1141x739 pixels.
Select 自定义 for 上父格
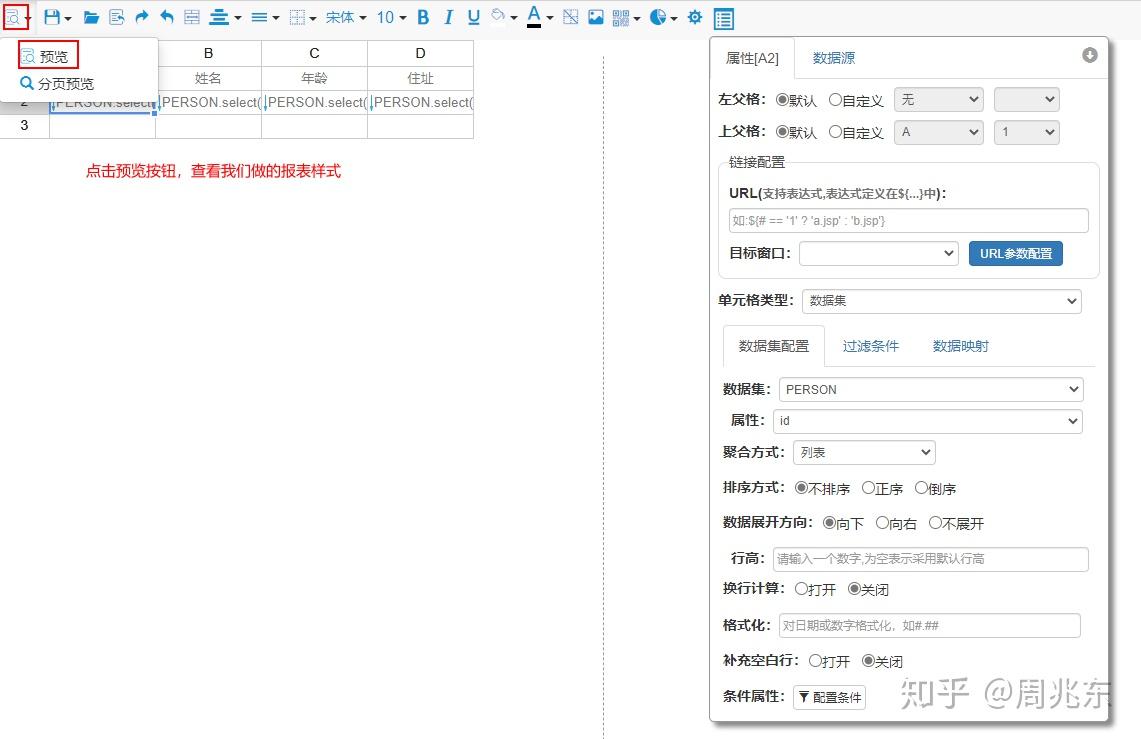(835, 132)
